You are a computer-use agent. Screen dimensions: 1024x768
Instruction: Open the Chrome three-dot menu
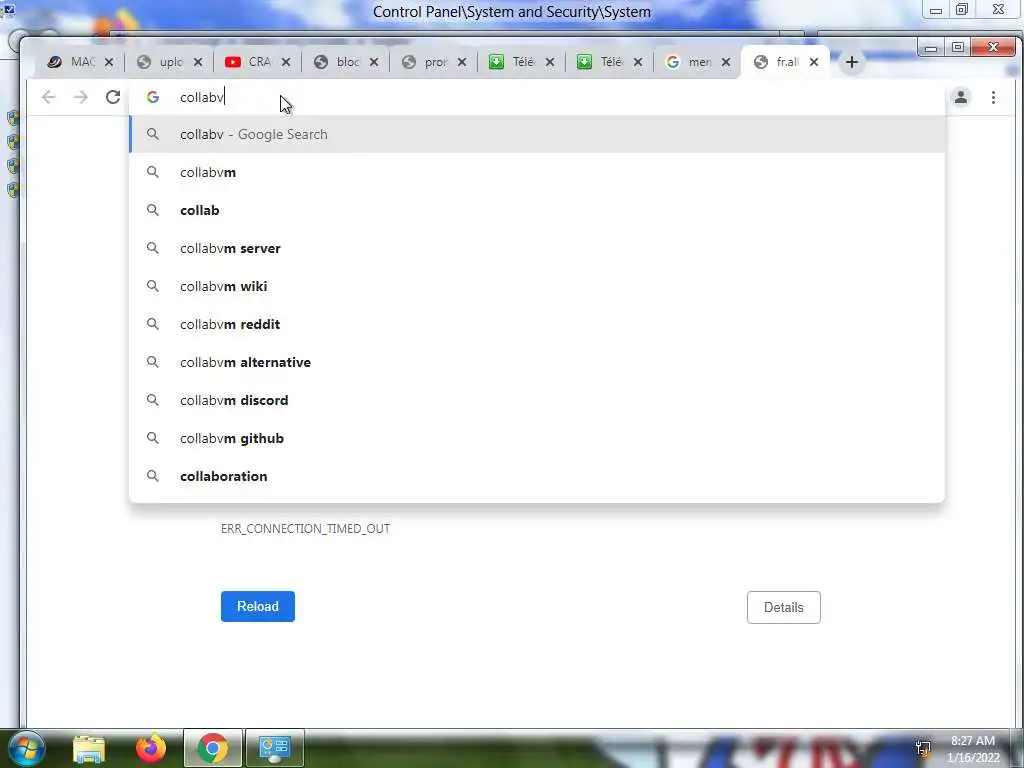click(x=993, y=97)
